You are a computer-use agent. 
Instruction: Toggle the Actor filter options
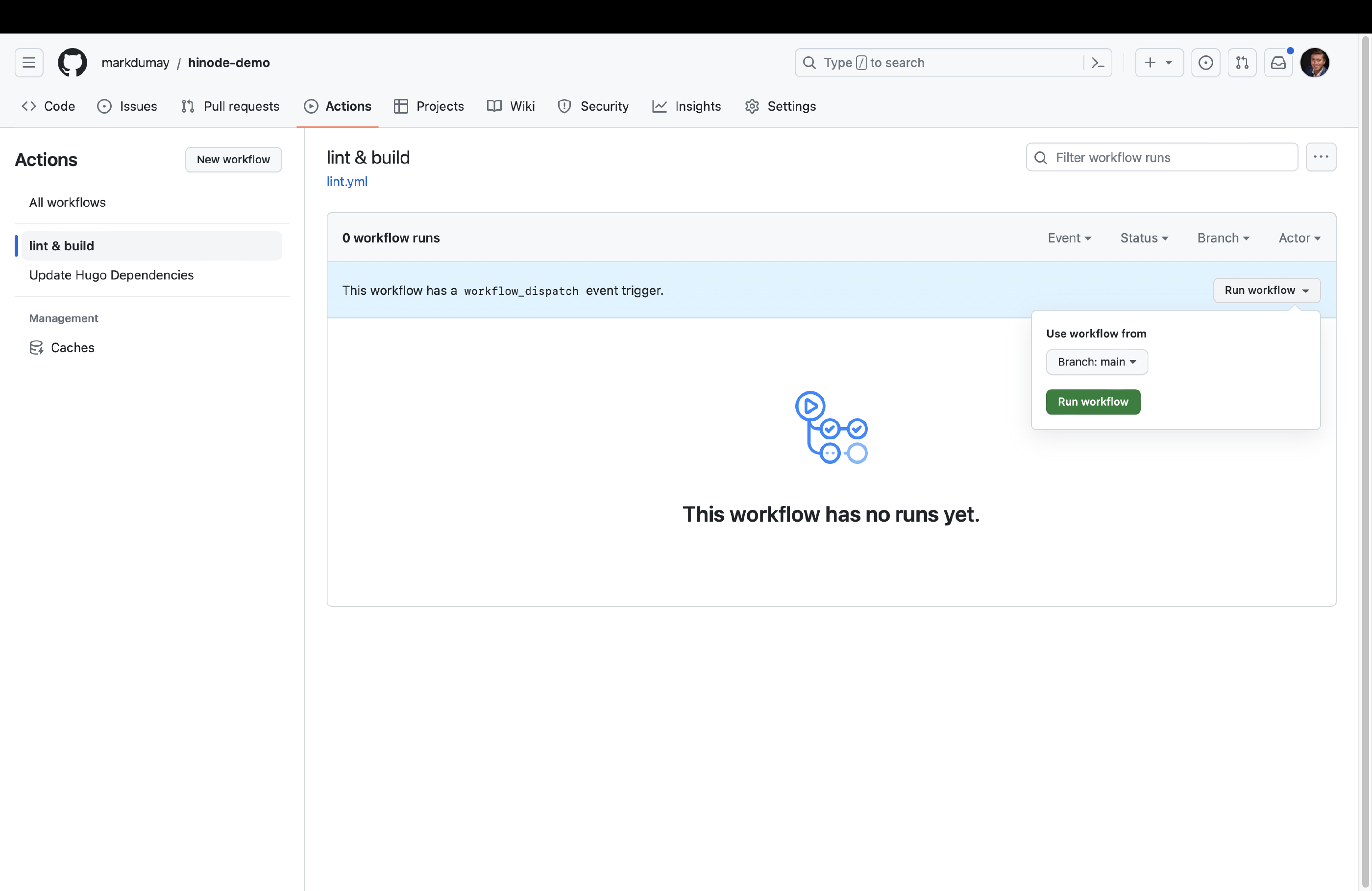click(1300, 238)
